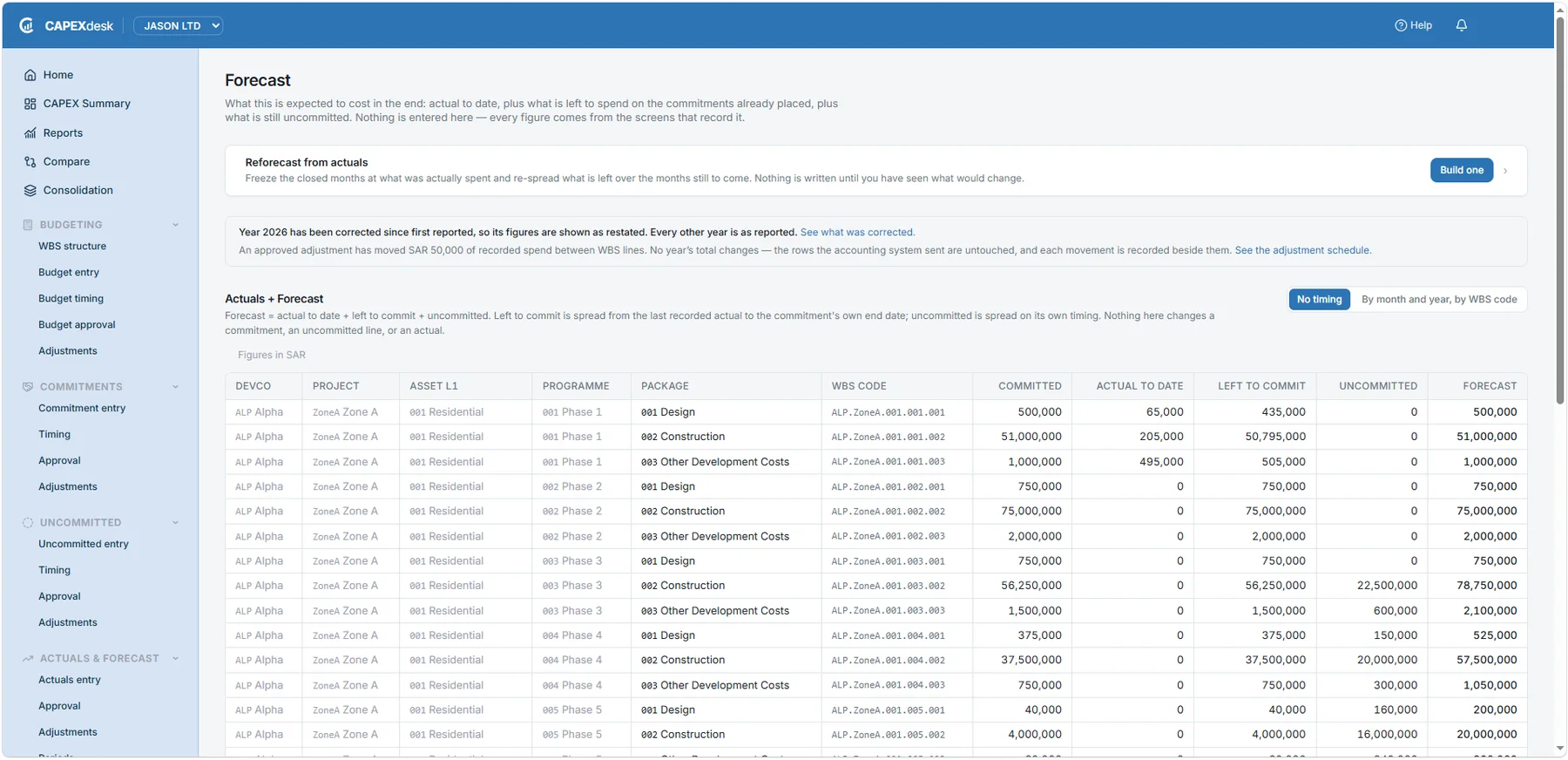
Task: Collapse the Budgeting sidebar section
Action: tap(175, 225)
